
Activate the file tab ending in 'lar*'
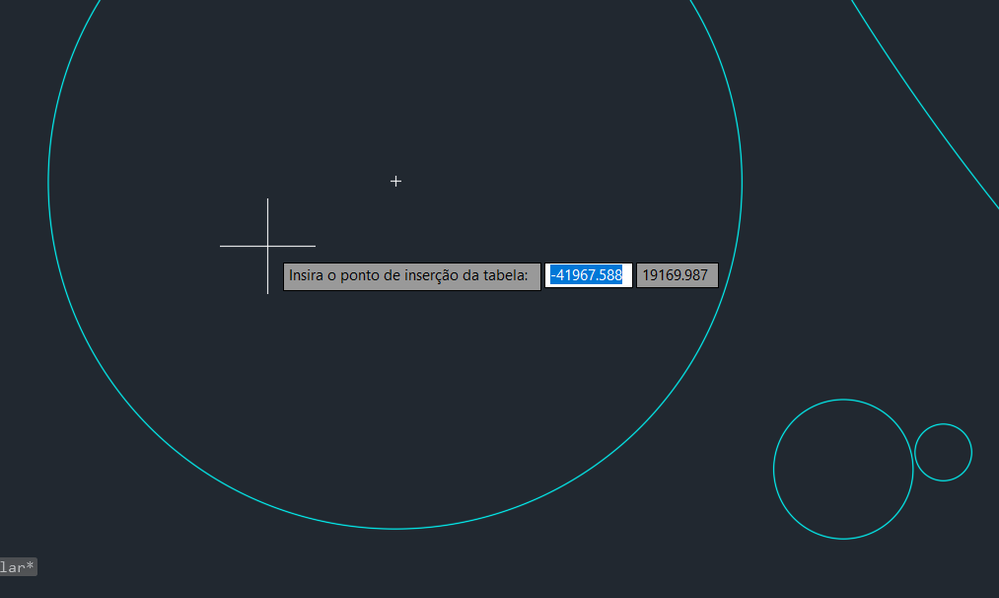[18, 567]
